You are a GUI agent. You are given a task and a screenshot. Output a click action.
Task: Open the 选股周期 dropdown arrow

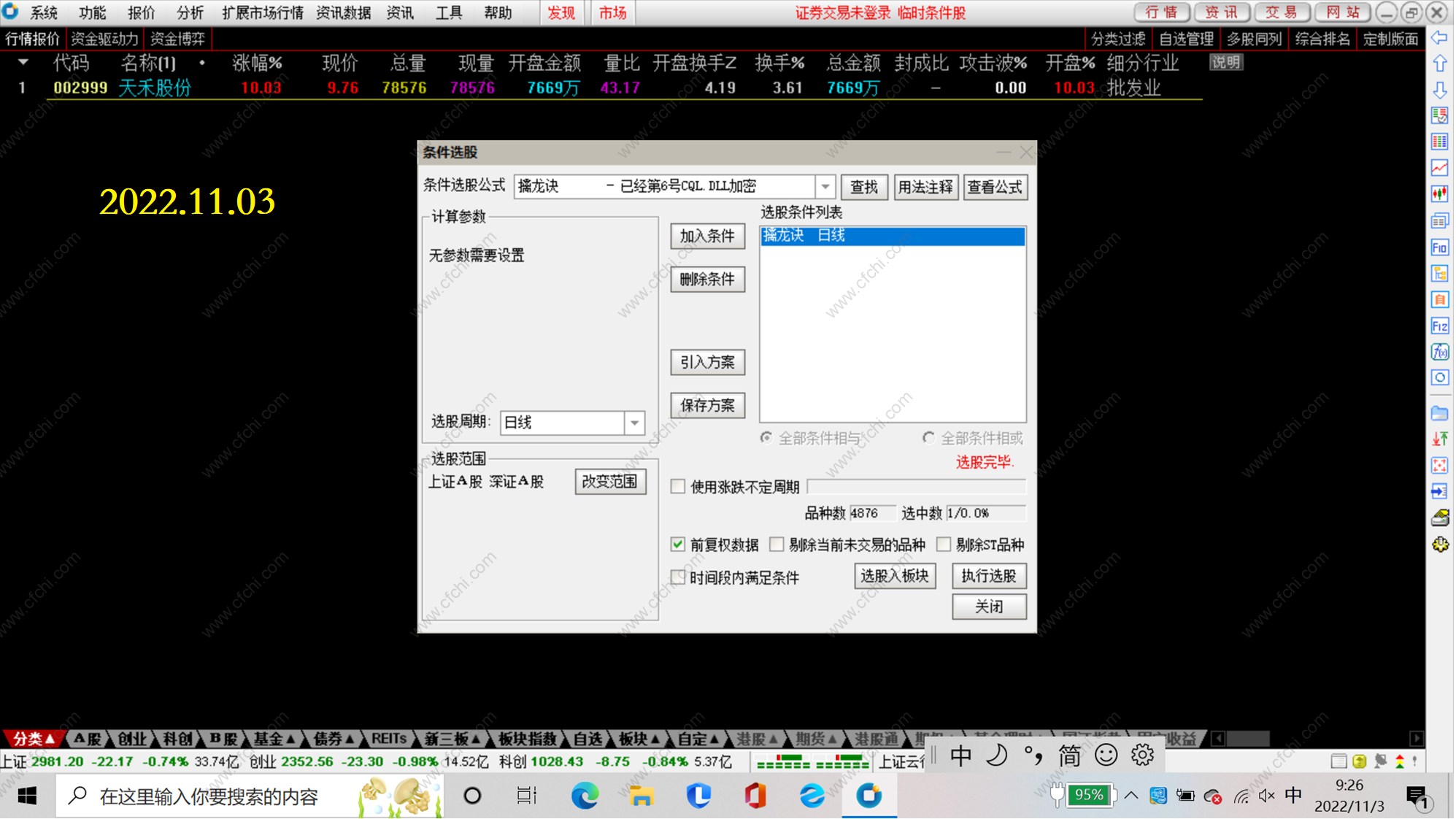pos(635,423)
